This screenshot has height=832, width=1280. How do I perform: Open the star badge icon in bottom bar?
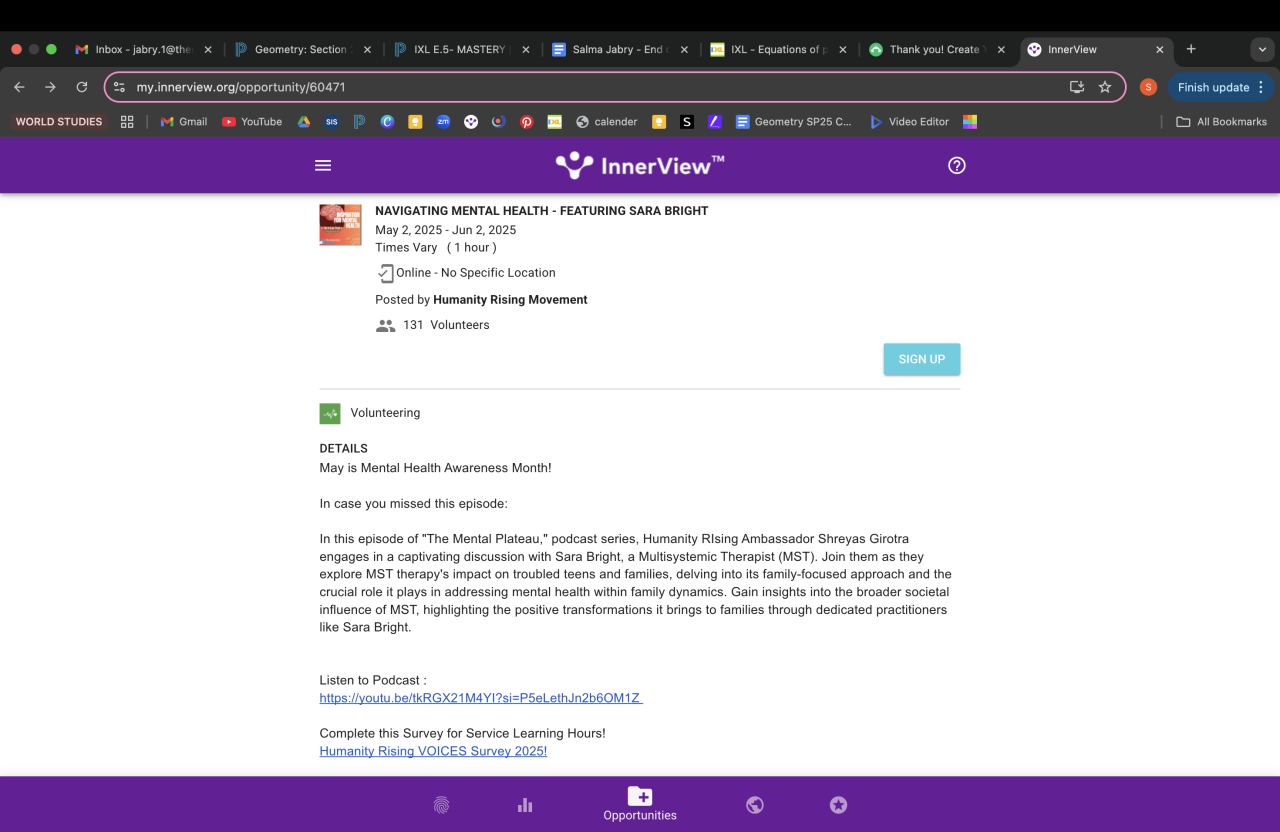coord(839,805)
